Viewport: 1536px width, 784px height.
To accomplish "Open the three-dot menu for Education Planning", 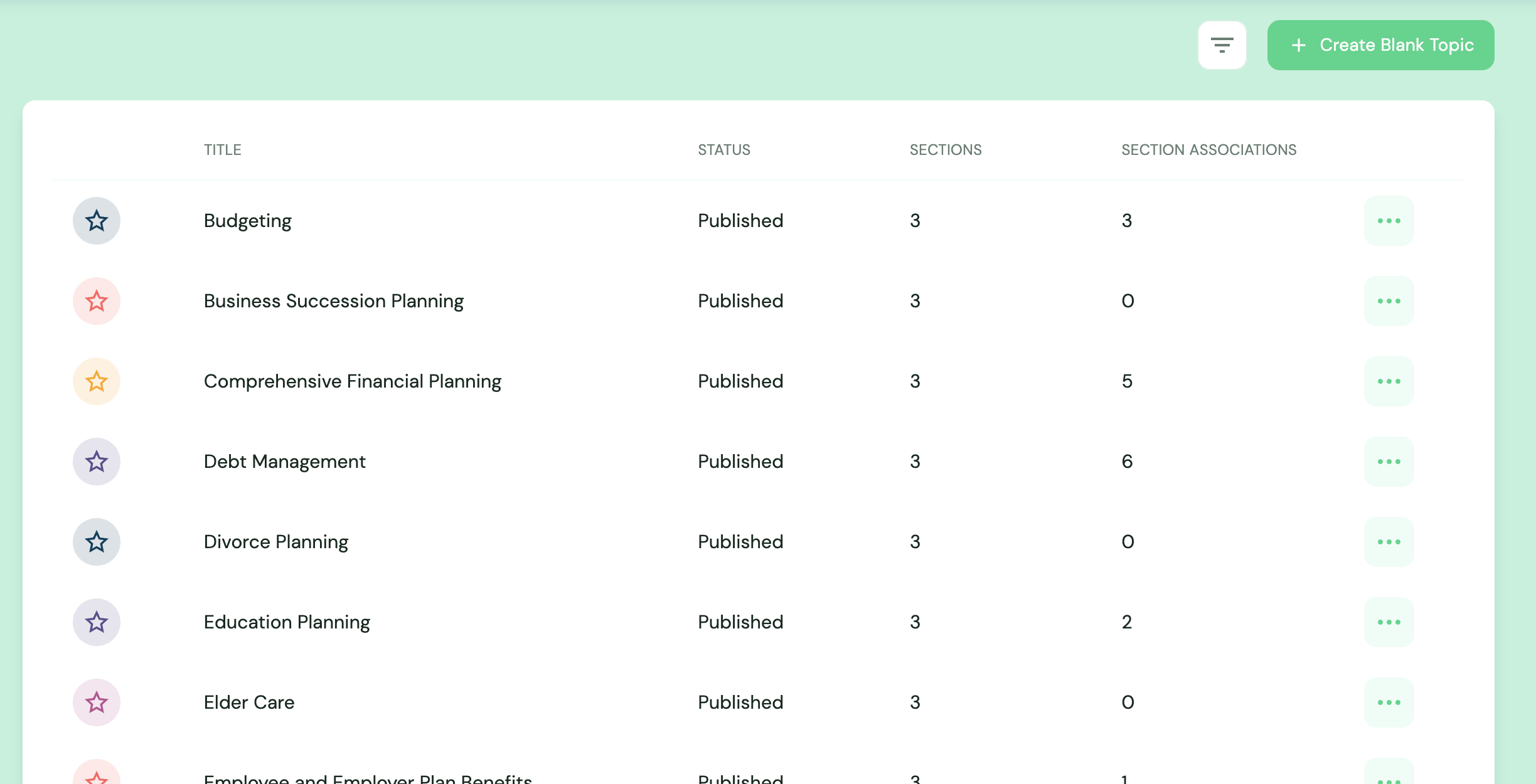I will (x=1389, y=622).
